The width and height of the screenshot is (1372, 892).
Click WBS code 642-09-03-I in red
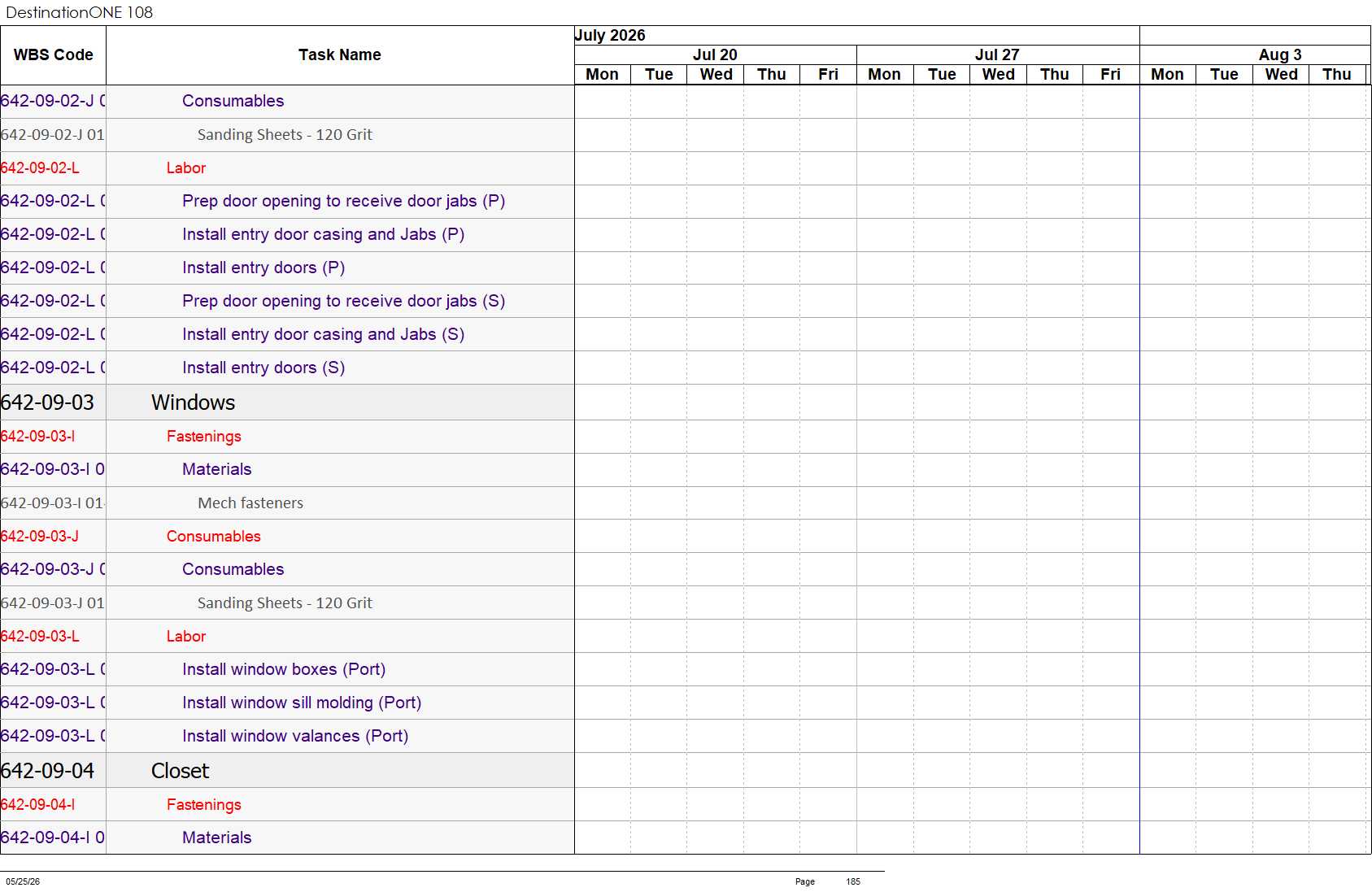pyautogui.click(x=37, y=437)
